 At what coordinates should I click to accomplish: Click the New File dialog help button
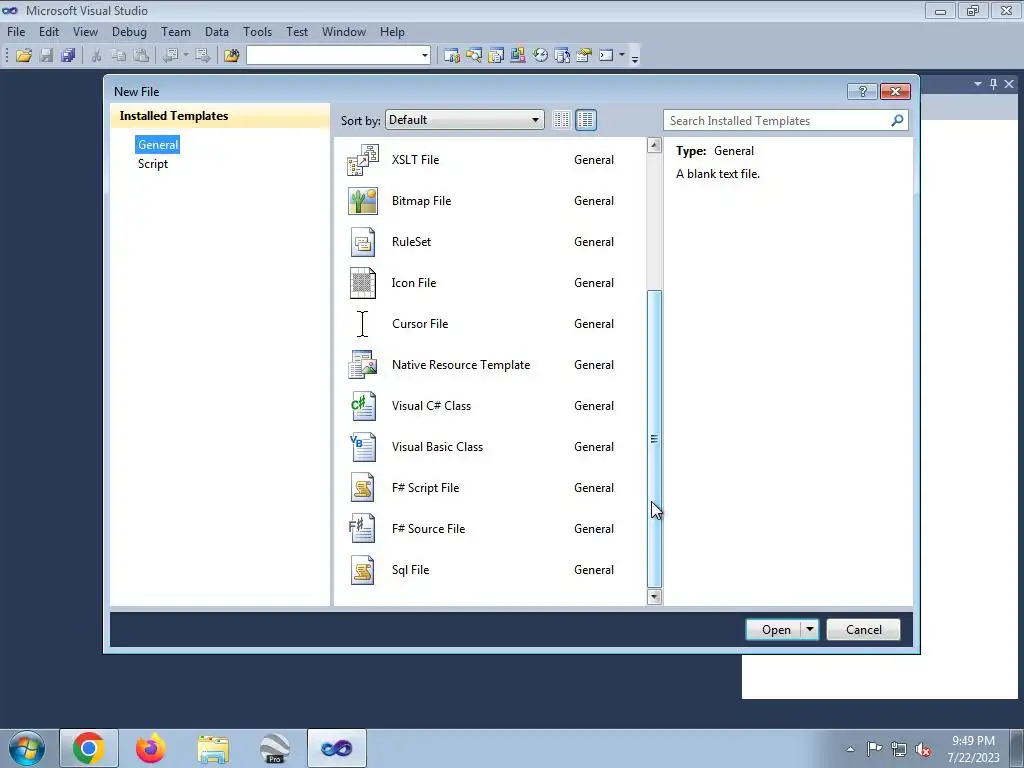pos(862,91)
